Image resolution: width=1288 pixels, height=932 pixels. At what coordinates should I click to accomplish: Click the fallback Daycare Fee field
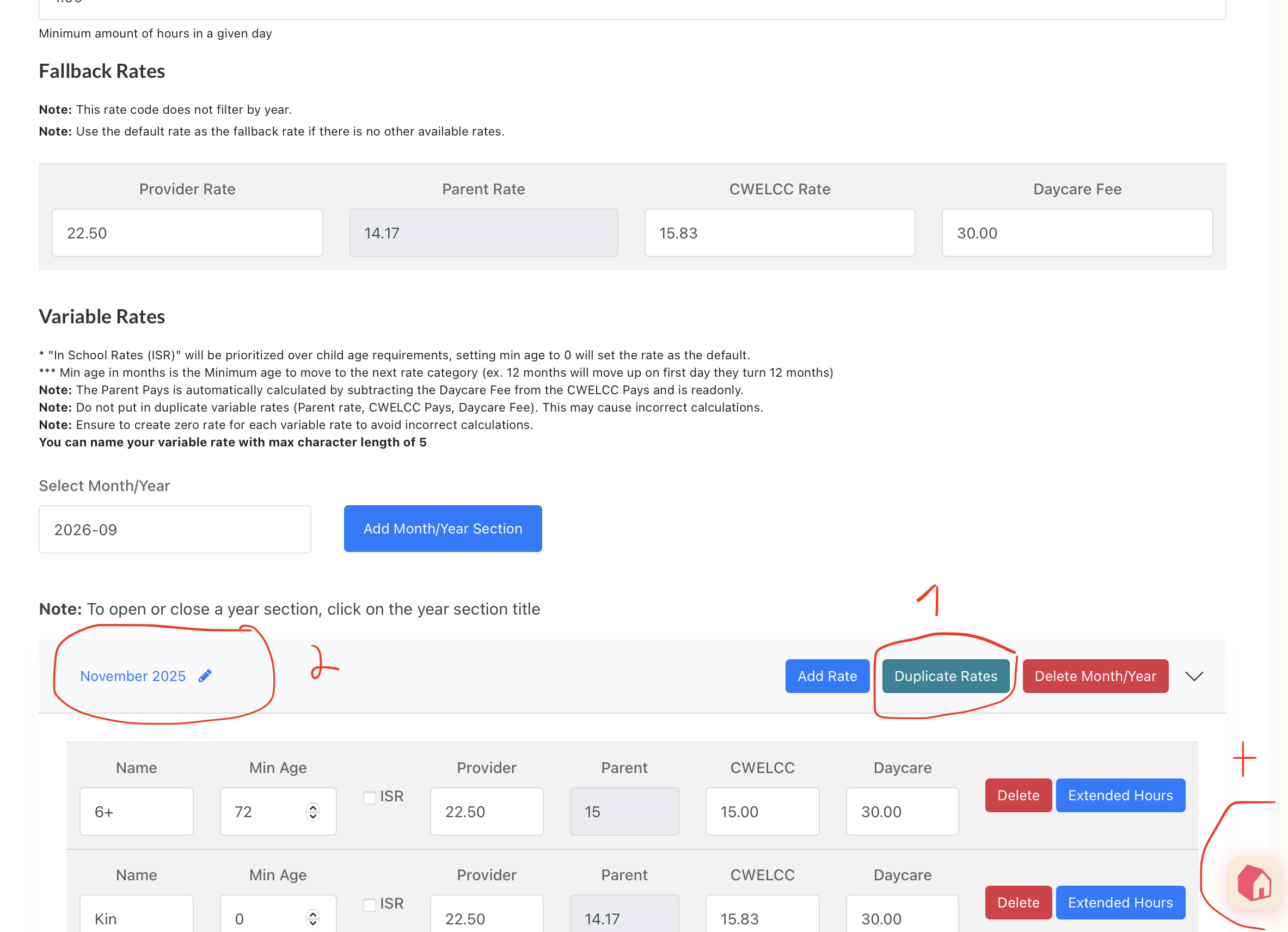[1077, 233]
